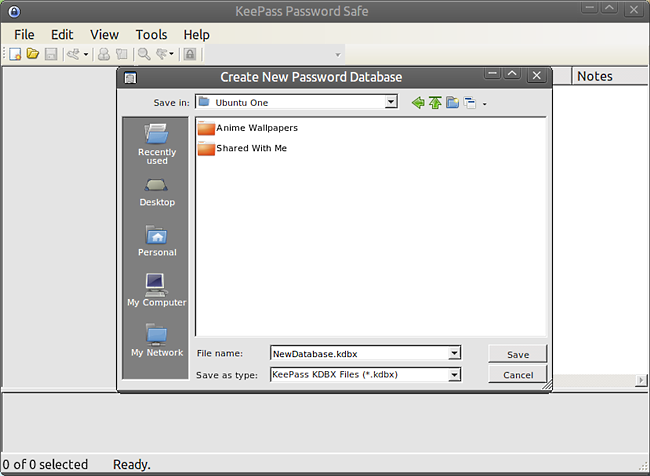
Task: Open the View menu
Action: pos(104,35)
